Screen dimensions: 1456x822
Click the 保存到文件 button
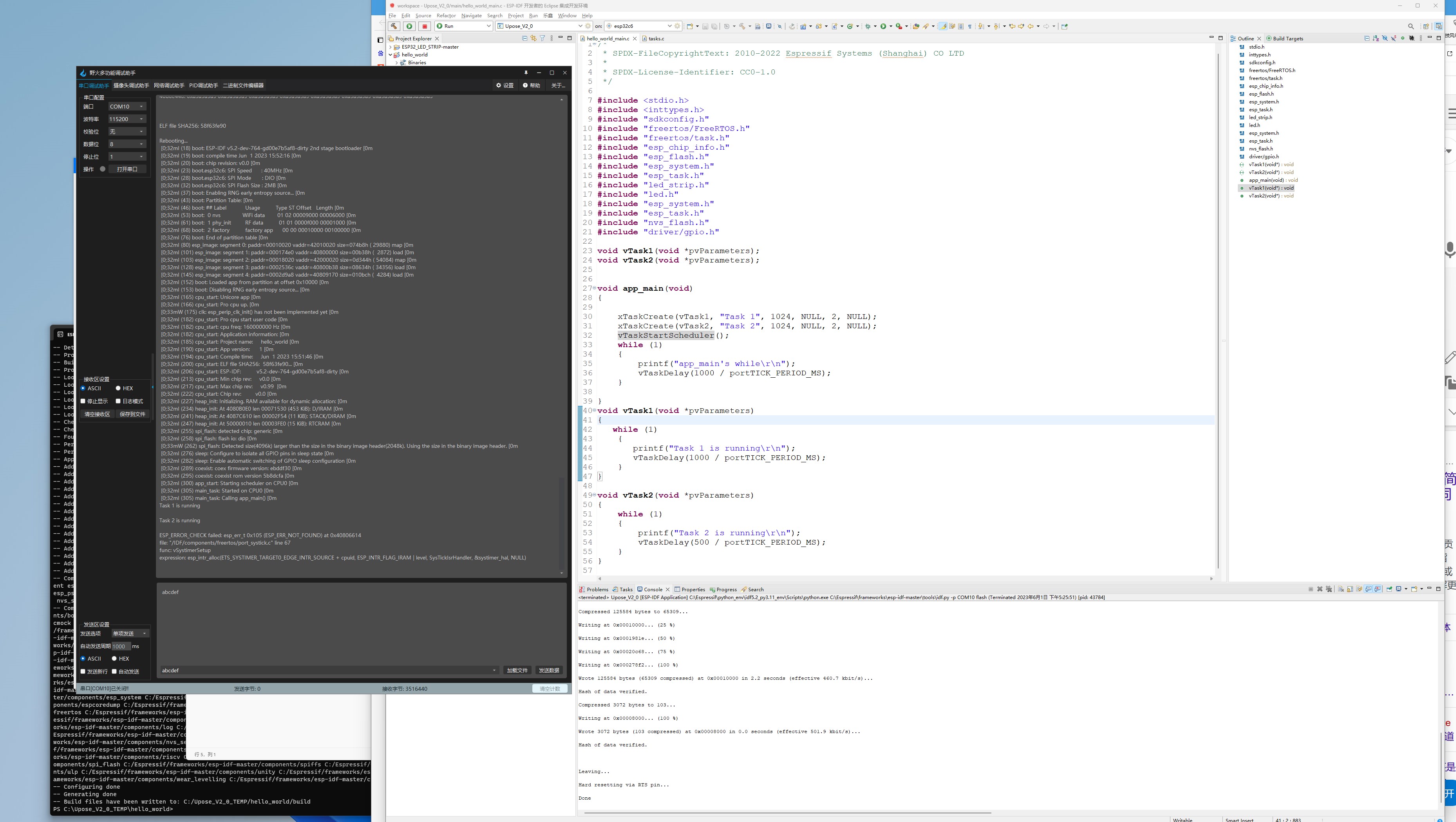132,415
